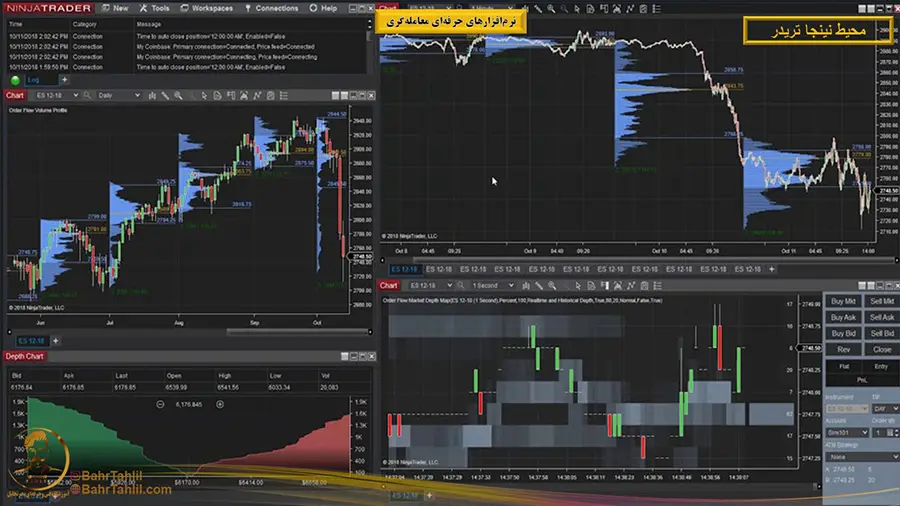900x506 pixels.
Task: Open the New menu in Control Center
Action: [x=115, y=8]
